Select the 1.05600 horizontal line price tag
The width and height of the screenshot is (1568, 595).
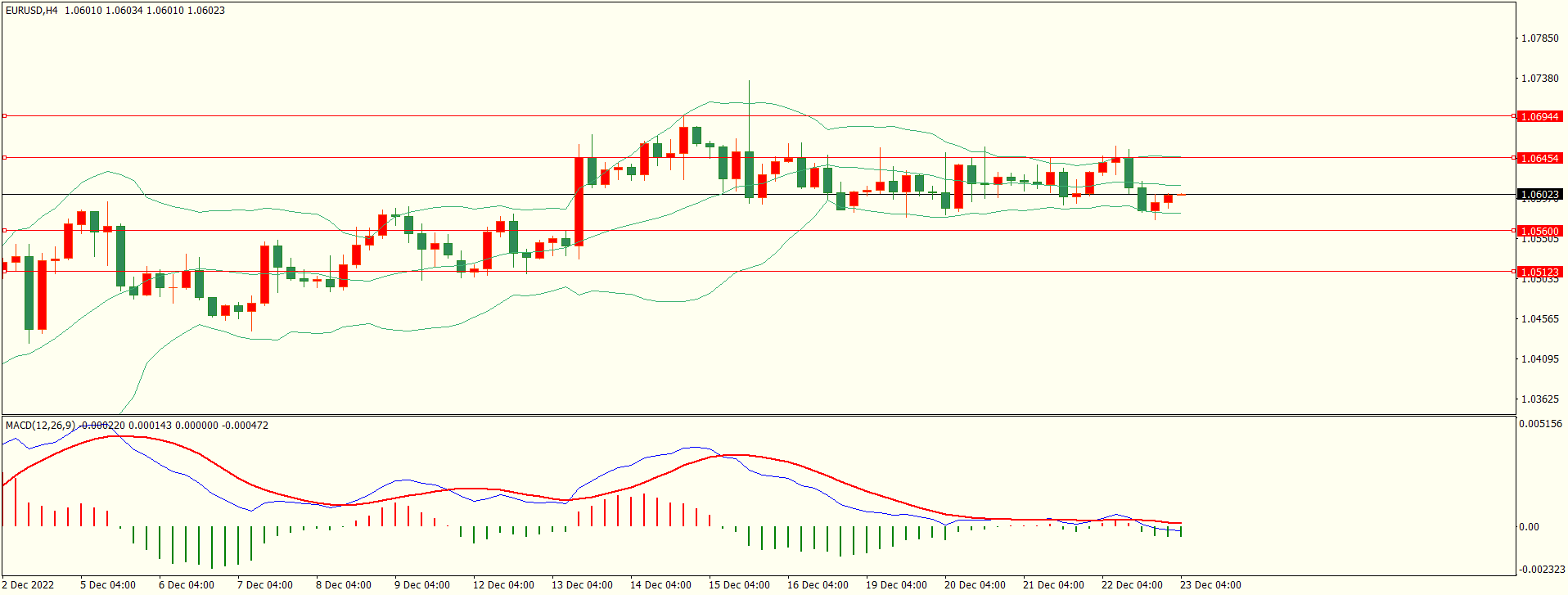tap(1539, 231)
